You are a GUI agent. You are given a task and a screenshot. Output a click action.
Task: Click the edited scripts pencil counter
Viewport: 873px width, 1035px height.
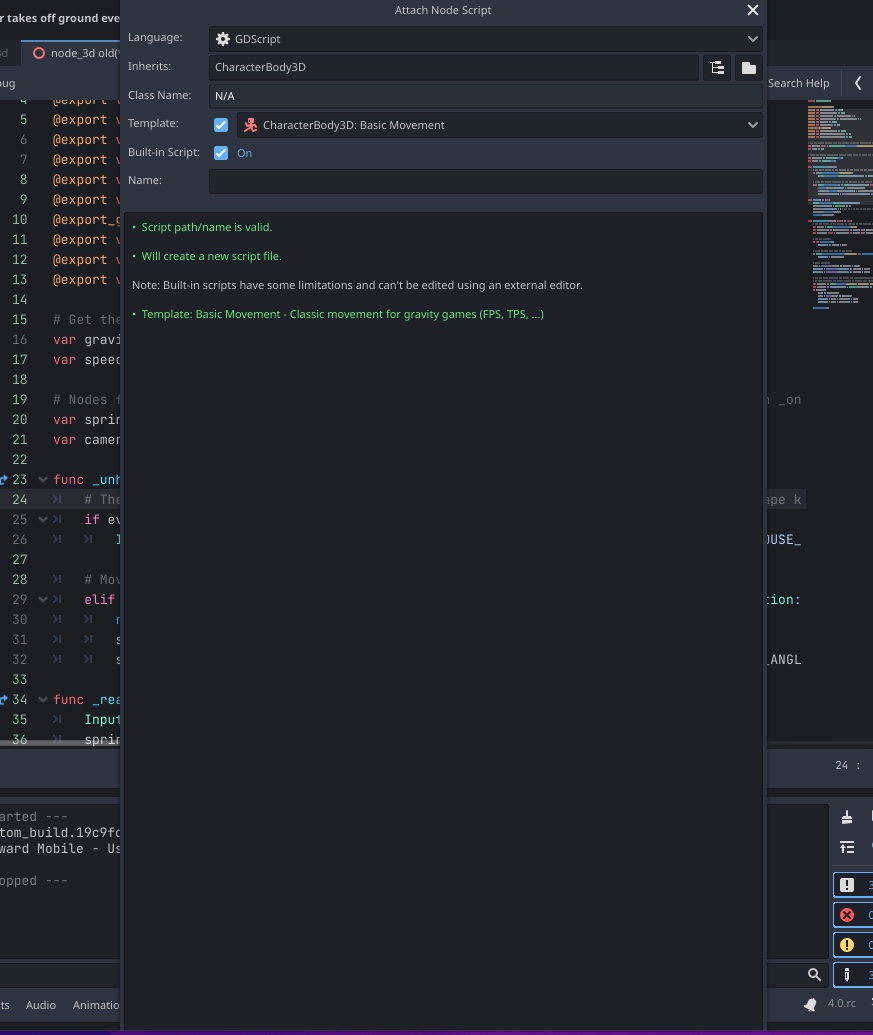tap(849, 976)
